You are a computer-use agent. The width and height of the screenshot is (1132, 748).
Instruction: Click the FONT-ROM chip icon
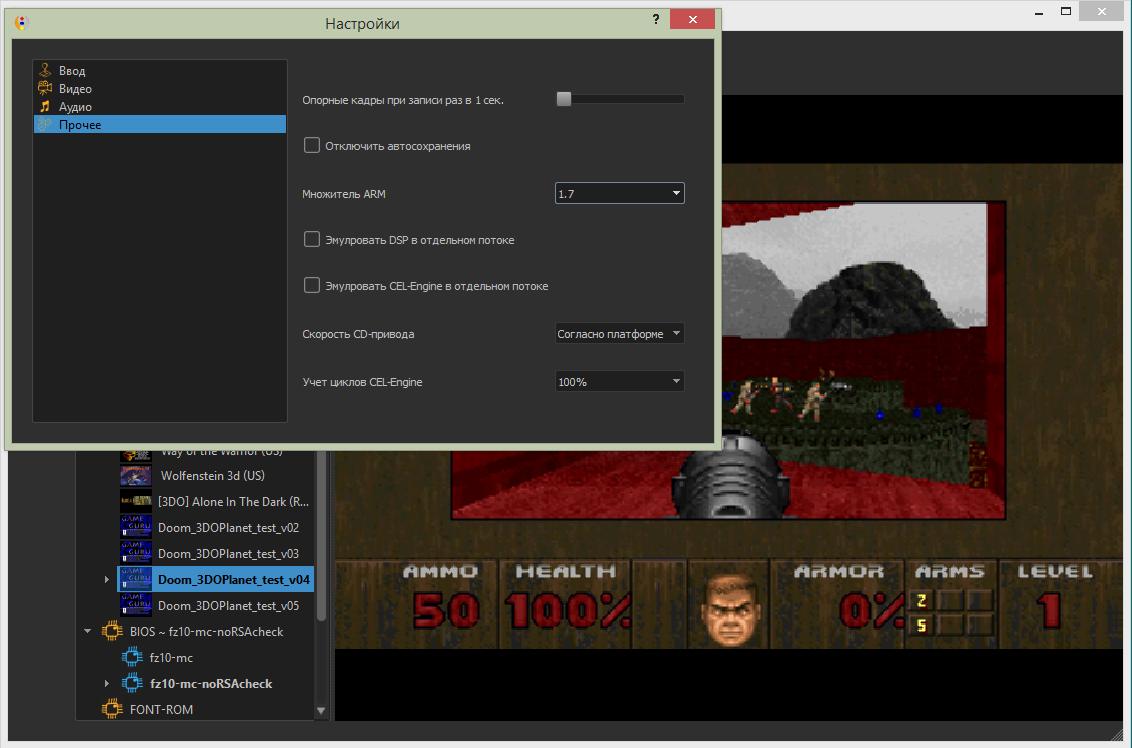coord(112,709)
